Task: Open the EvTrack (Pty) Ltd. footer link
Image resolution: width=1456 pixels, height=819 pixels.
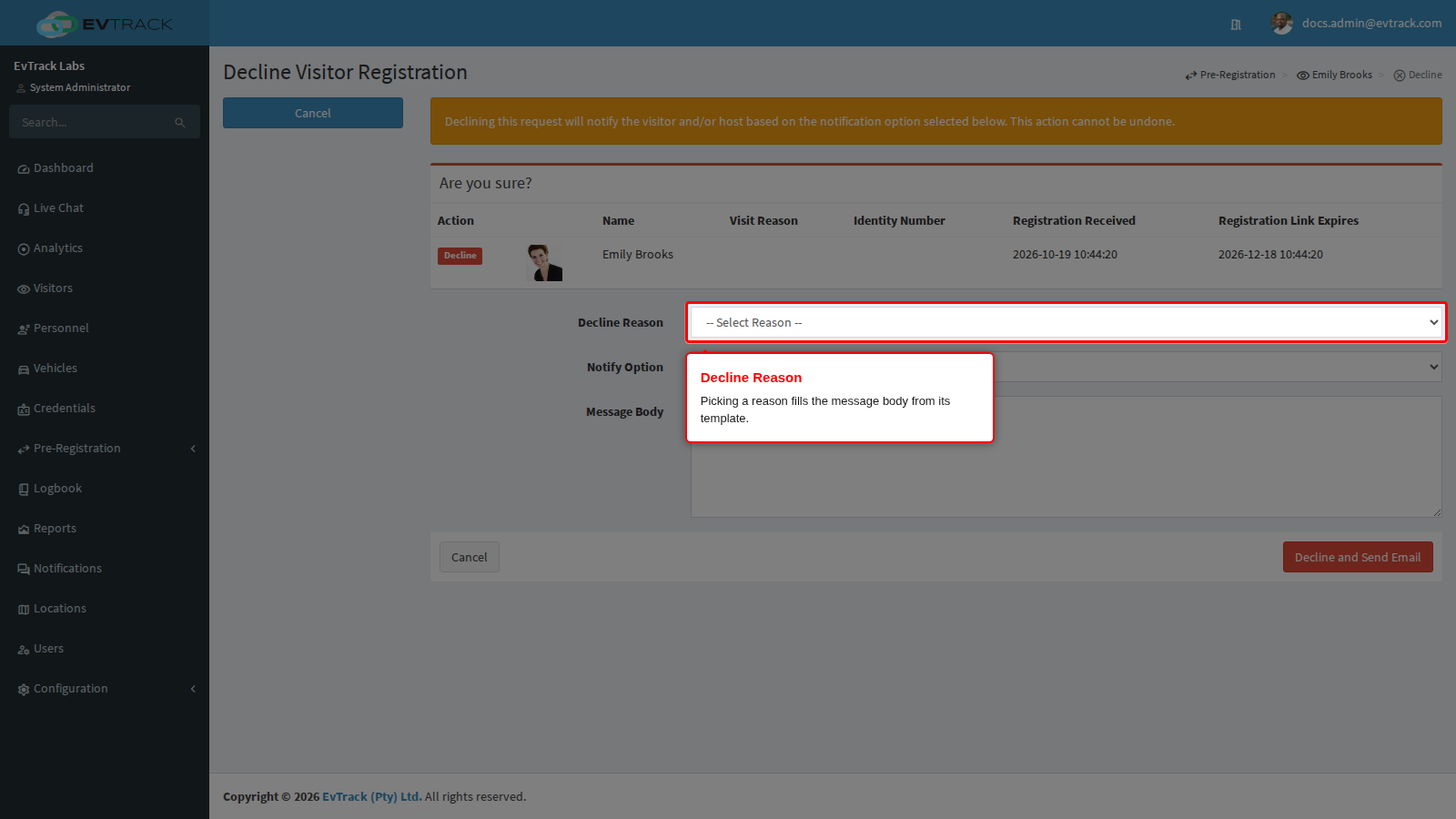Action: click(x=372, y=796)
